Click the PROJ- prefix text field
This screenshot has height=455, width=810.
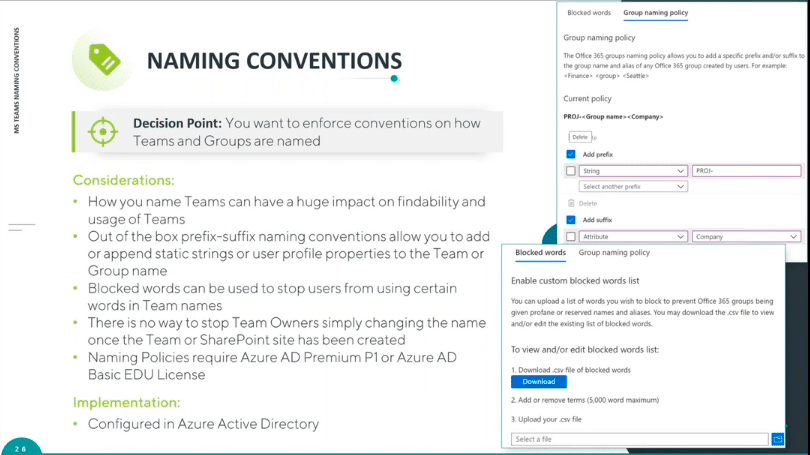click(x=746, y=171)
